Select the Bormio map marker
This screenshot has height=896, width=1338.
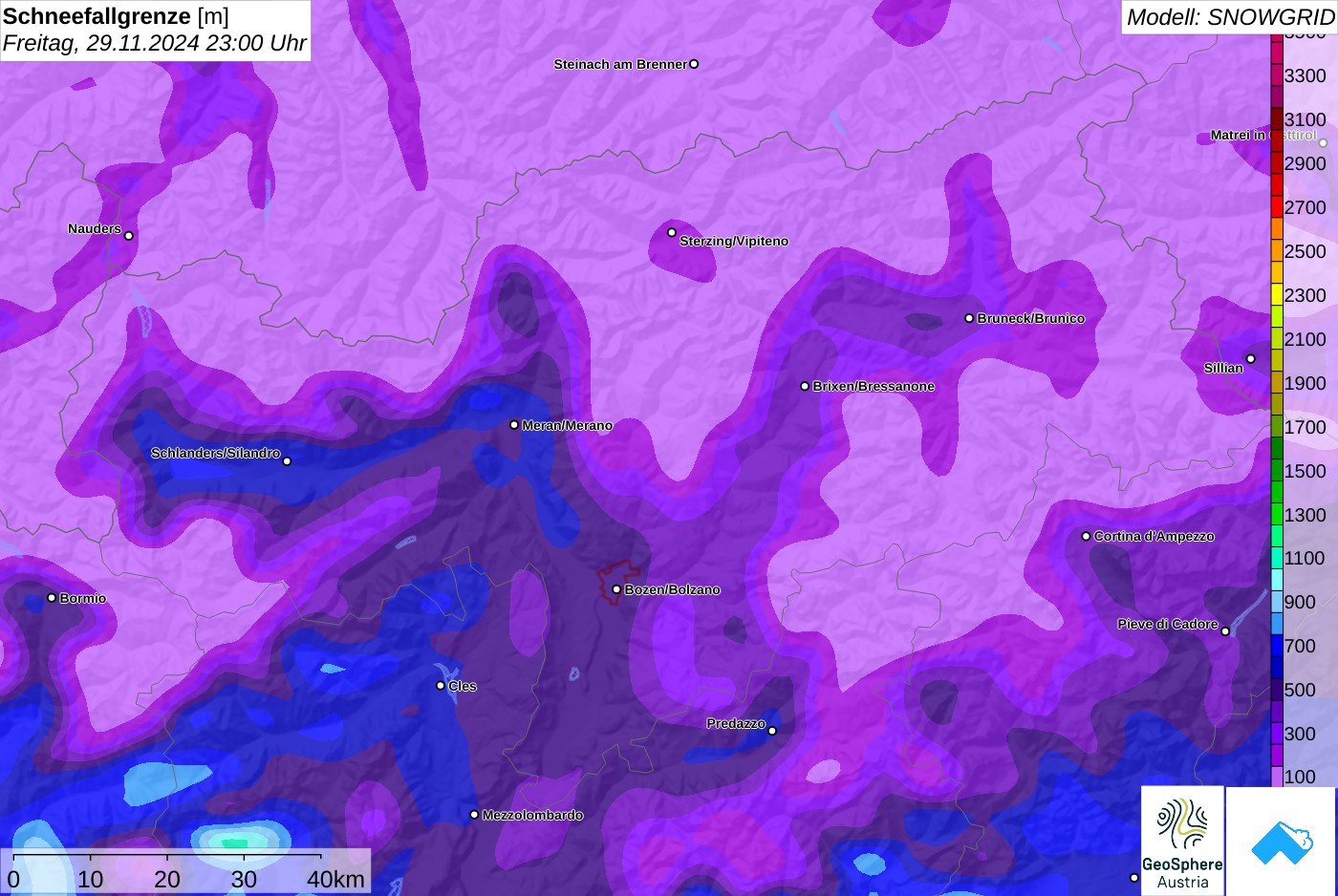point(52,598)
